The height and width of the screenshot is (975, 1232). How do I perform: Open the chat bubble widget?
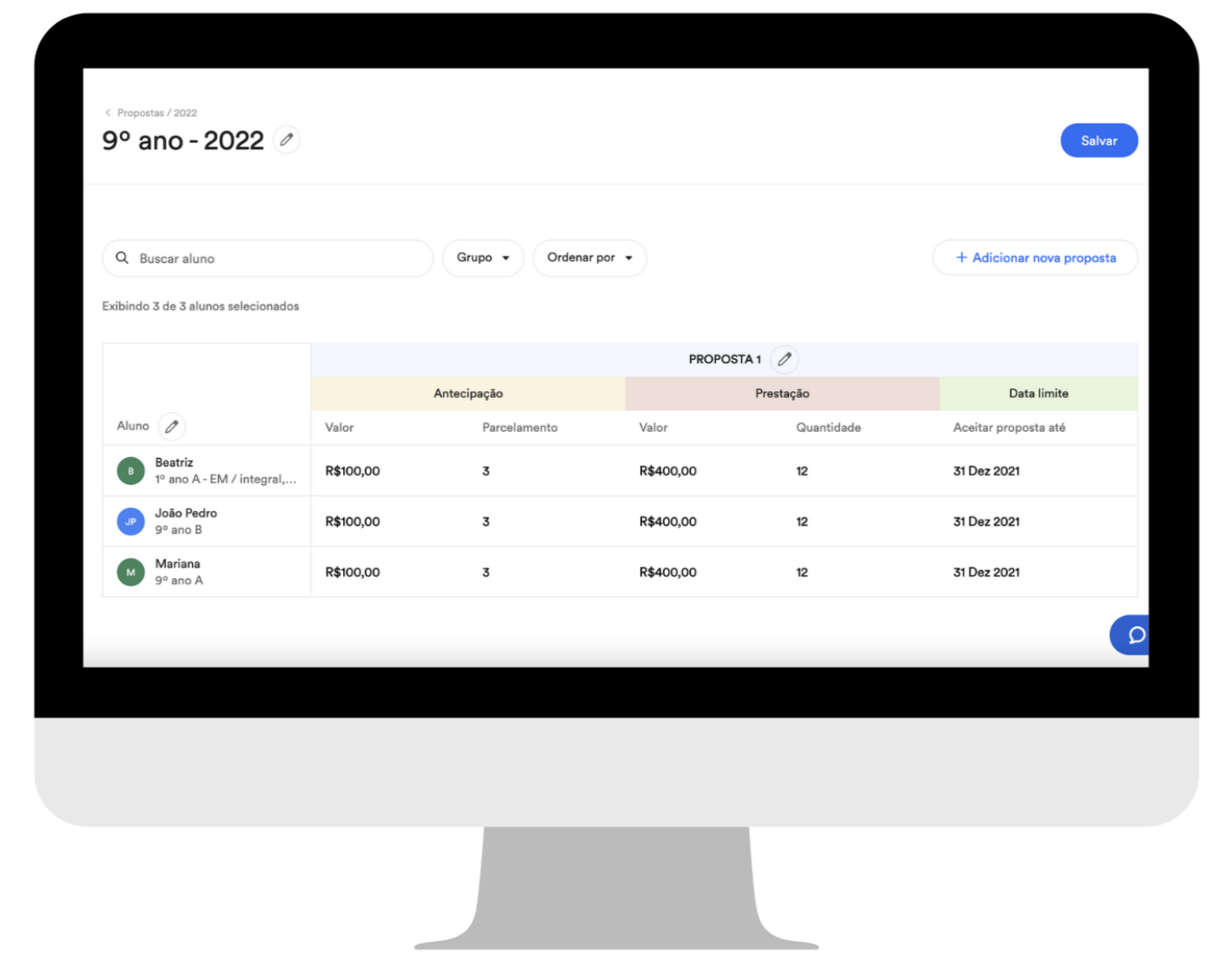1131,635
